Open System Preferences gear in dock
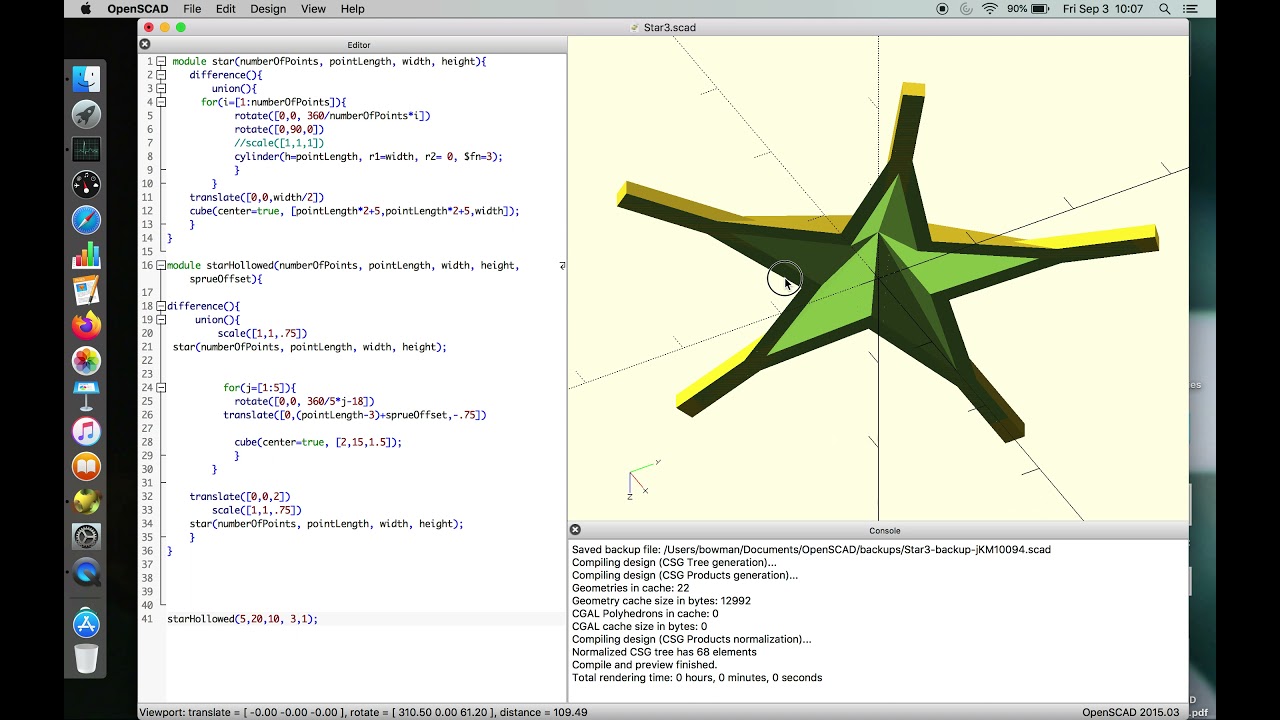 tap(86, 536)
